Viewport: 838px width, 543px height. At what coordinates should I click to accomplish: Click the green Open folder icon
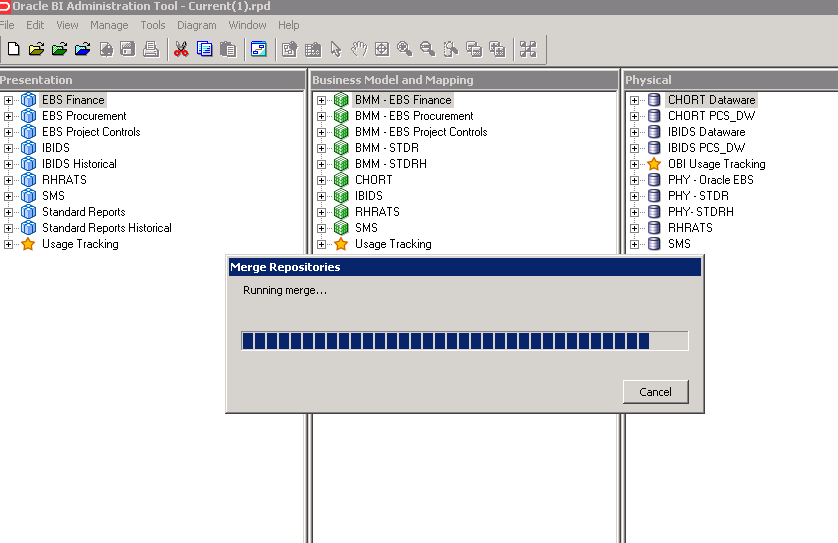pos(59,50)
